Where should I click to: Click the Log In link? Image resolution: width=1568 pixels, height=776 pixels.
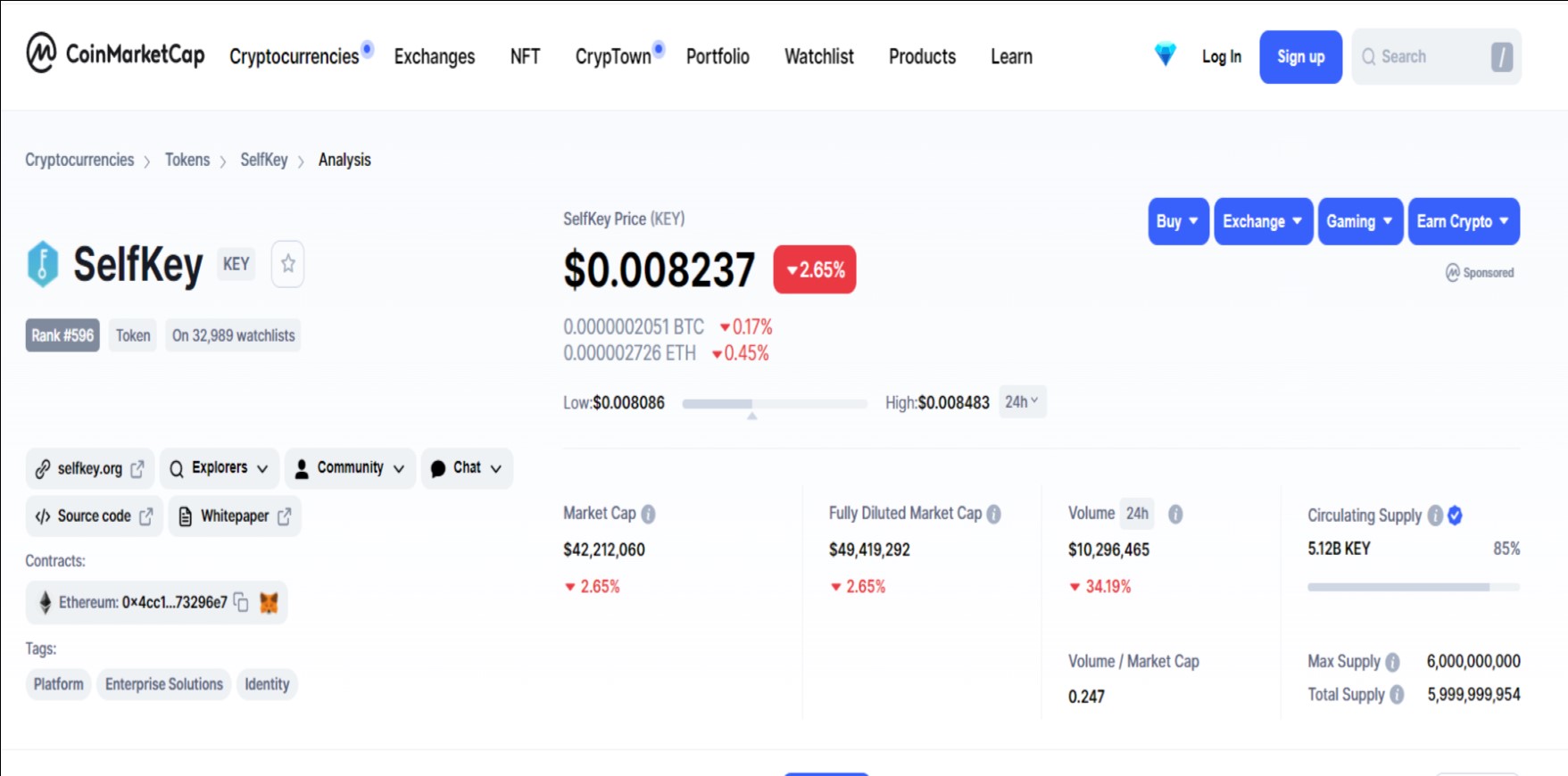pos(1222,56)
